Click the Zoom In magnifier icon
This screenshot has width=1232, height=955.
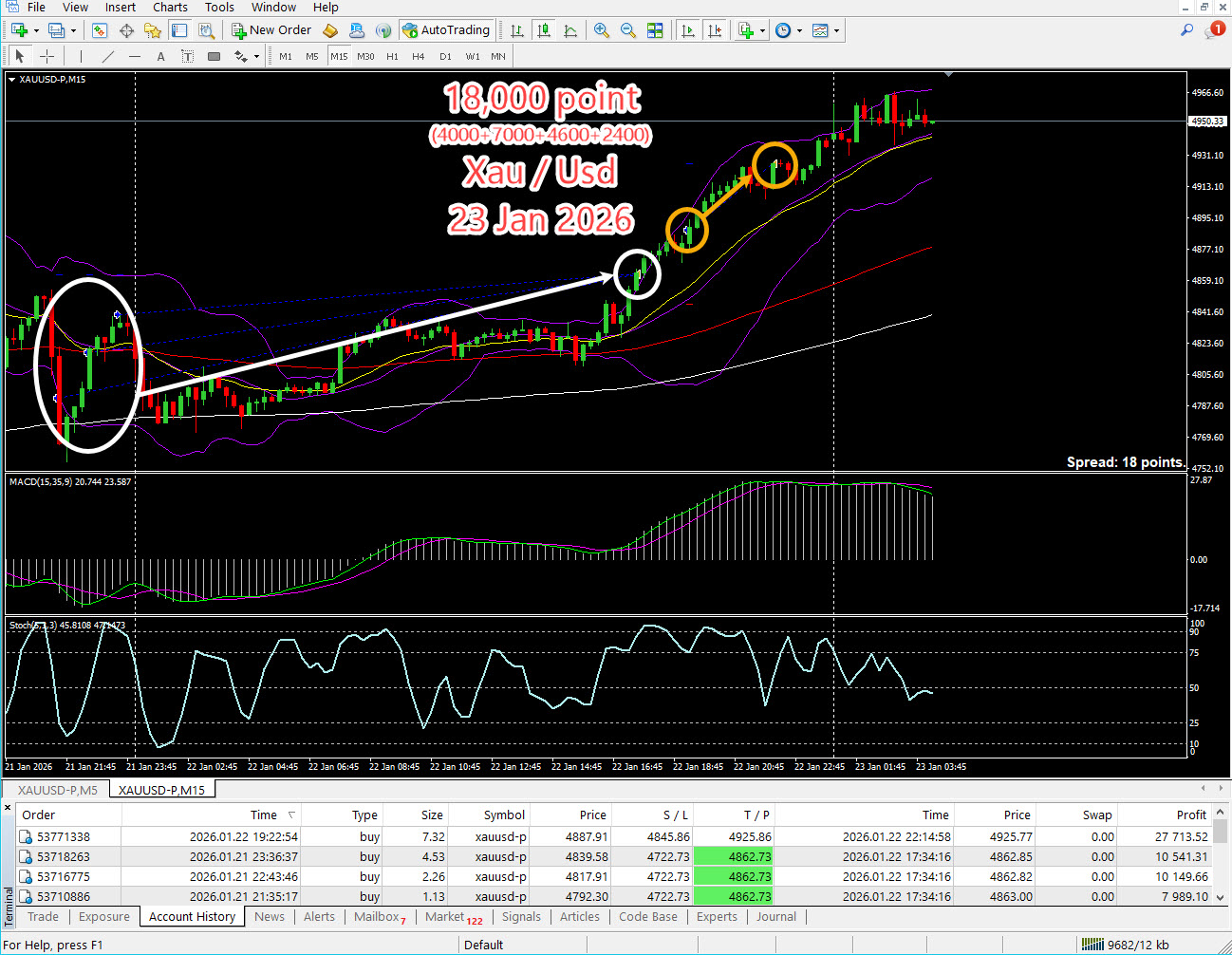pos(601,30)
